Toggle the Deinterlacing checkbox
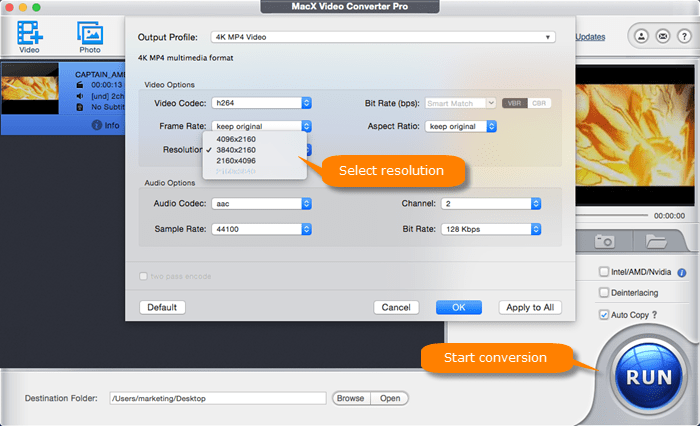This screenshot has height=426, width=700. coord(604,292)
